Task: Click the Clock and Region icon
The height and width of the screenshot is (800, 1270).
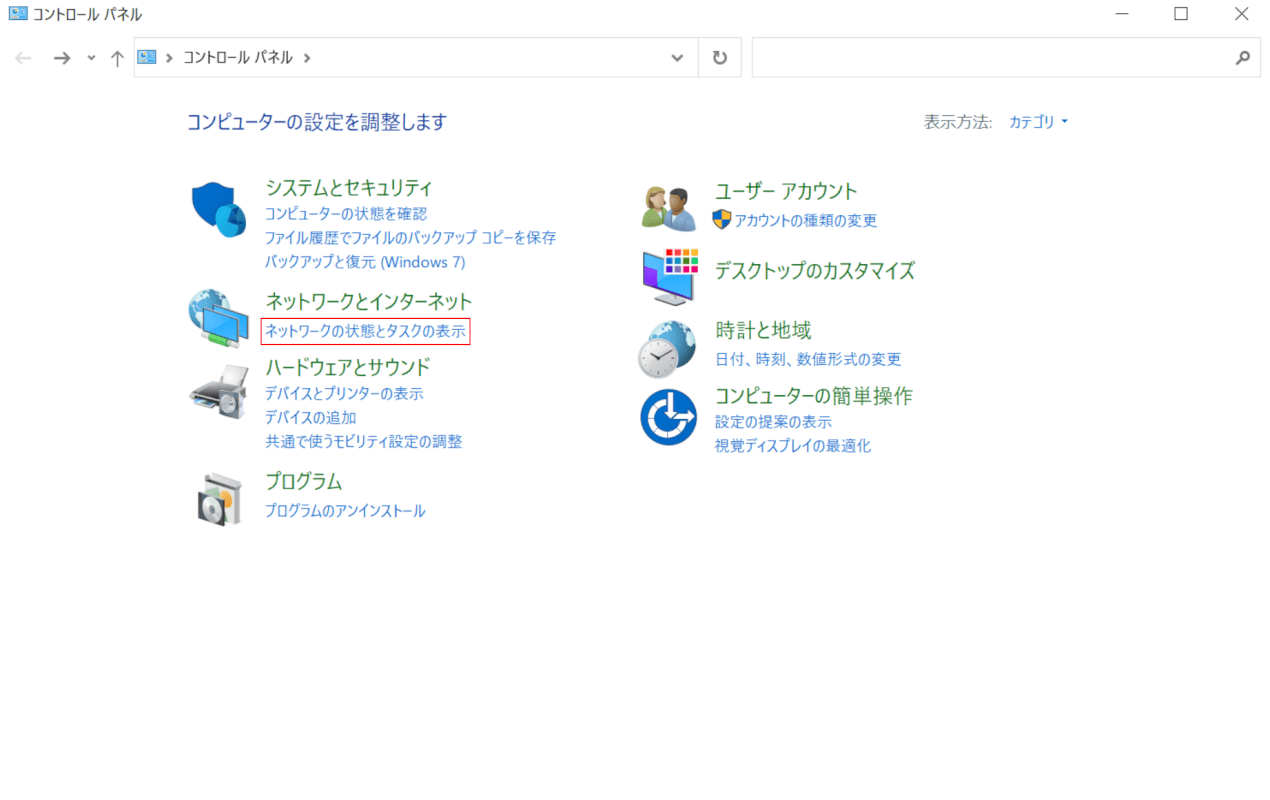Action: pos(667,348)
